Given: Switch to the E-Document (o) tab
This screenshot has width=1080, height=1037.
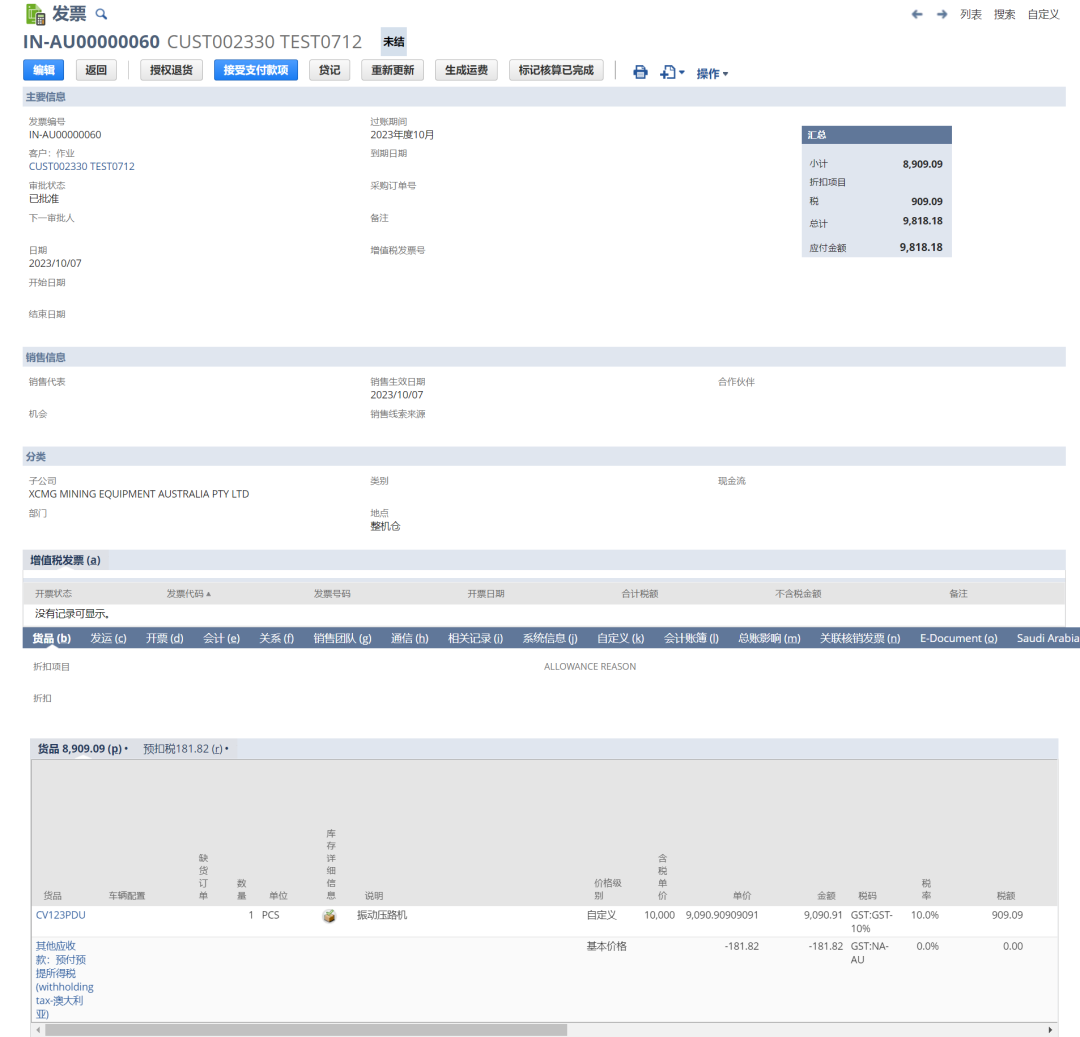Looking at the screenshot, I should click(958, 638).
